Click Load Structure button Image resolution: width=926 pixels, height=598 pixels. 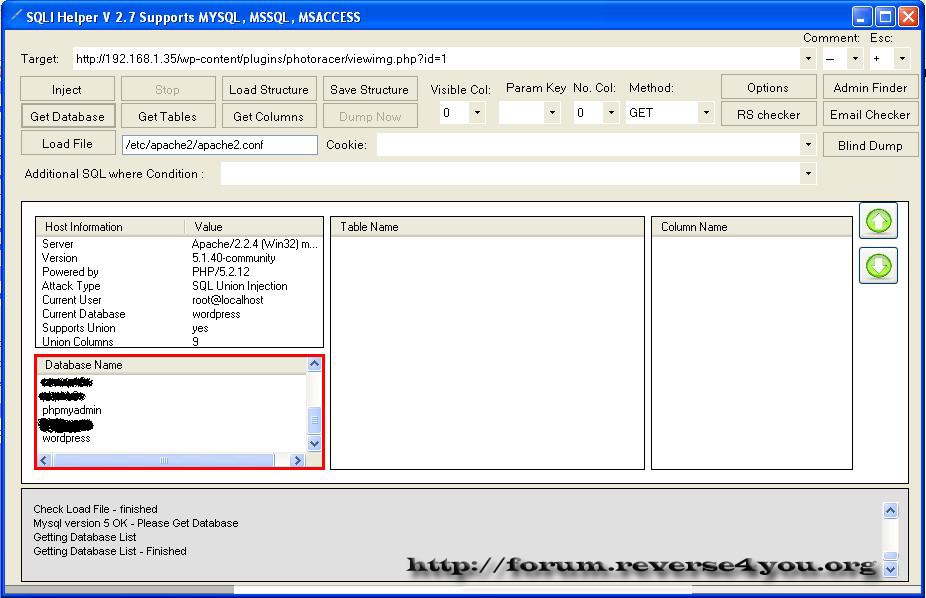269,89
